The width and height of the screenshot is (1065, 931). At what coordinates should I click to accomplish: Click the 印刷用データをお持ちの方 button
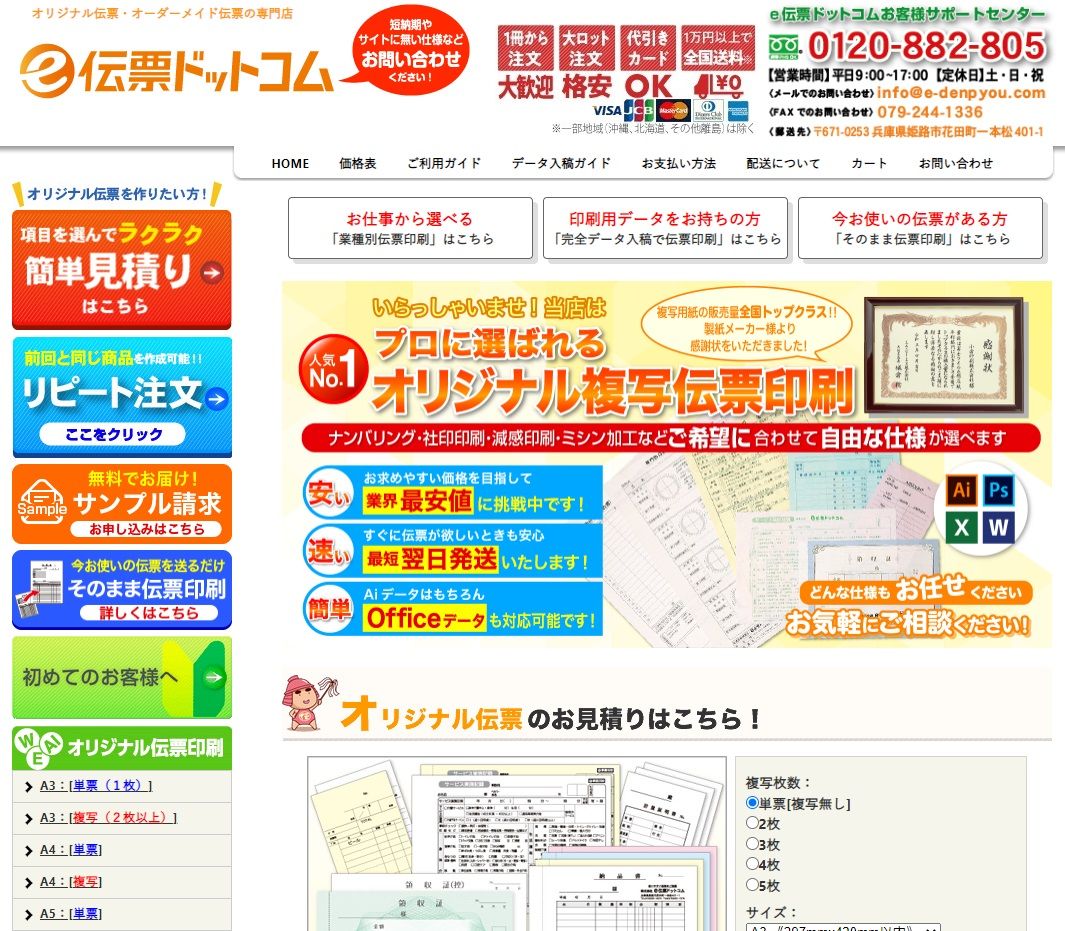(665, 228)
